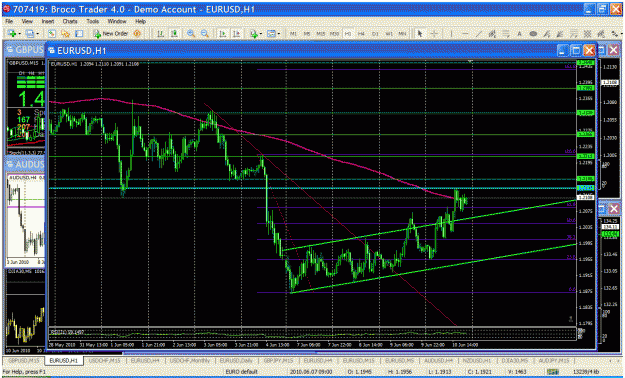The width and height of the screenshot is (625, 378).
Task: Select the Text label A tool
Action: (519, 34)
